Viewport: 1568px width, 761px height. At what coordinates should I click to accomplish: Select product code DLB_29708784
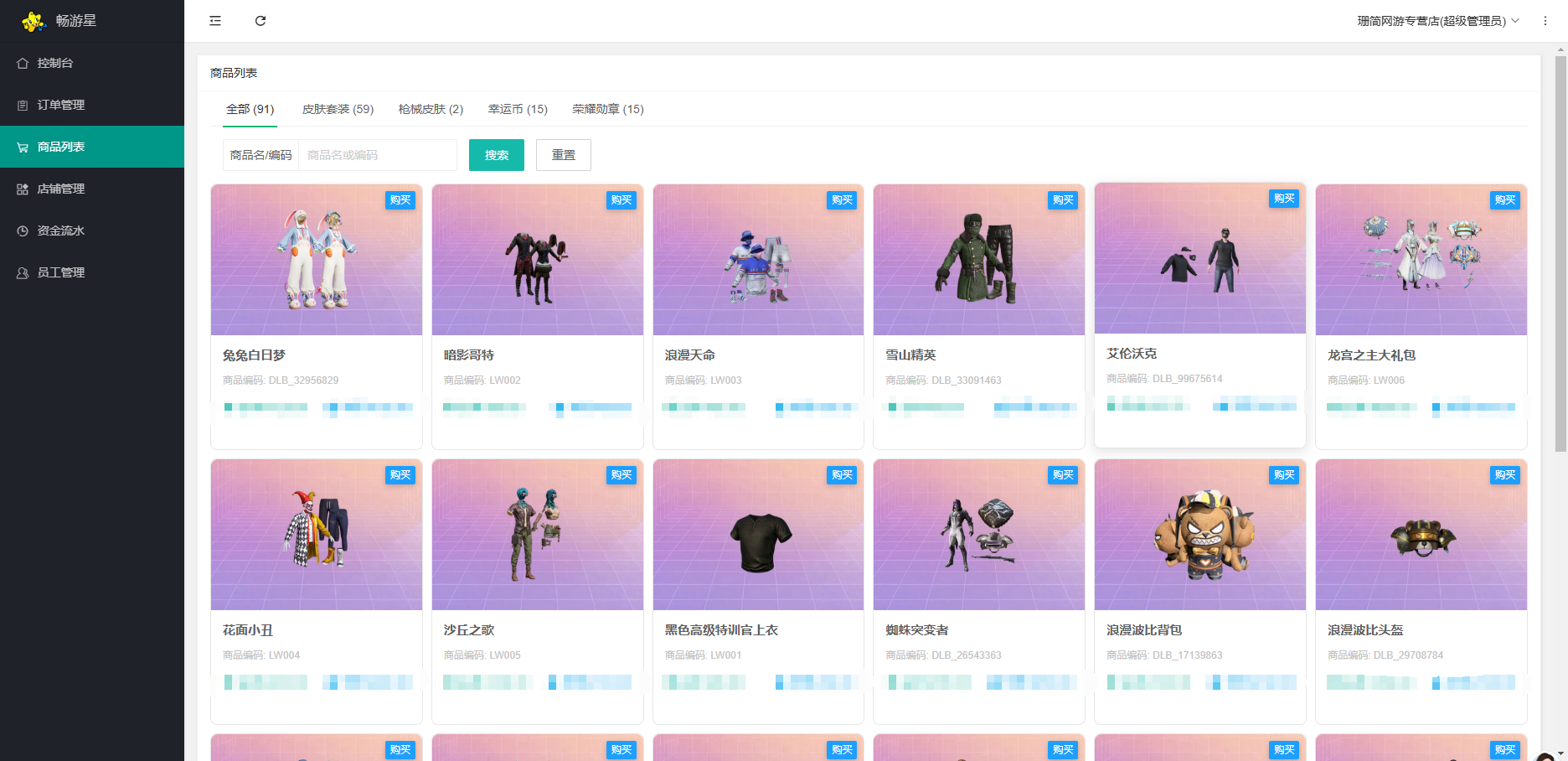click(x=1409, y=655)
